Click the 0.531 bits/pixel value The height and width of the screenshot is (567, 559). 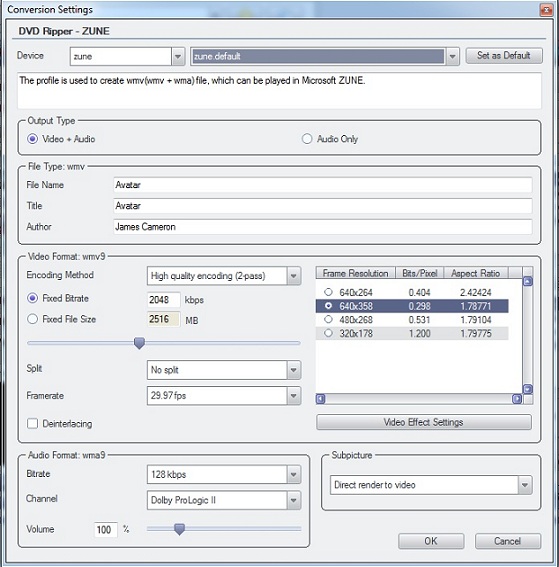pos(419,320)
